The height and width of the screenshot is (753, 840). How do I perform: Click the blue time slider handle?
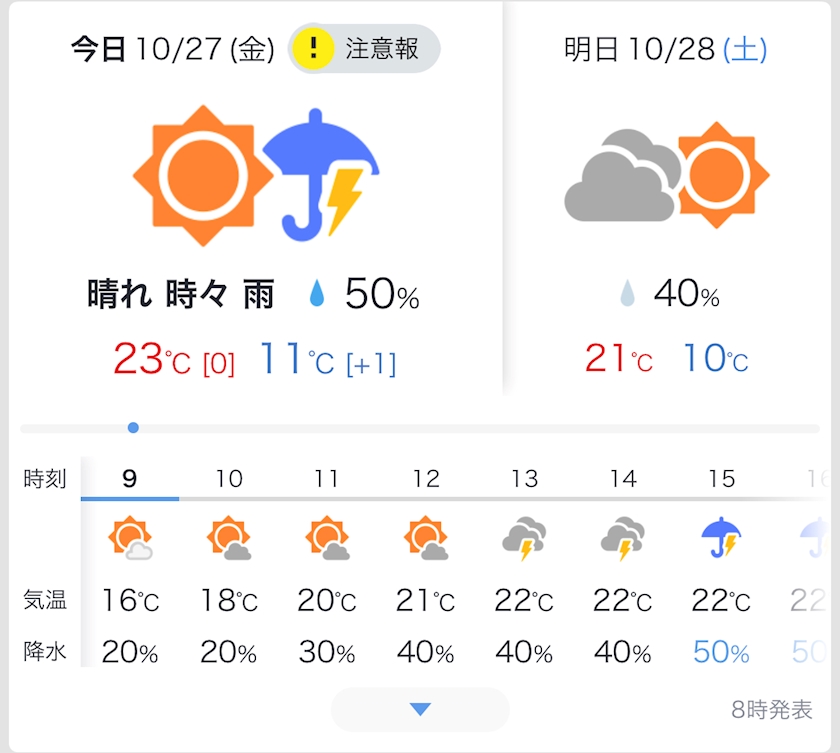133,428
